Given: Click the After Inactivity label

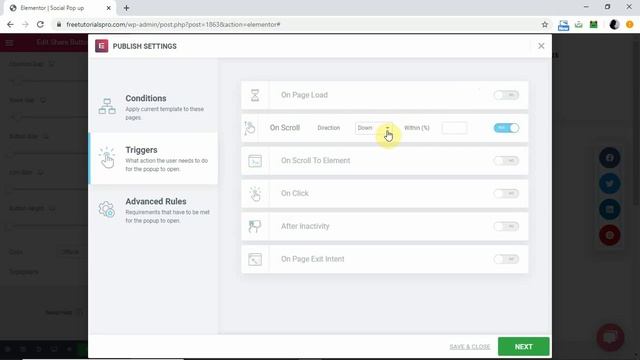Looking at the screenshot, I should click(305, 226).
